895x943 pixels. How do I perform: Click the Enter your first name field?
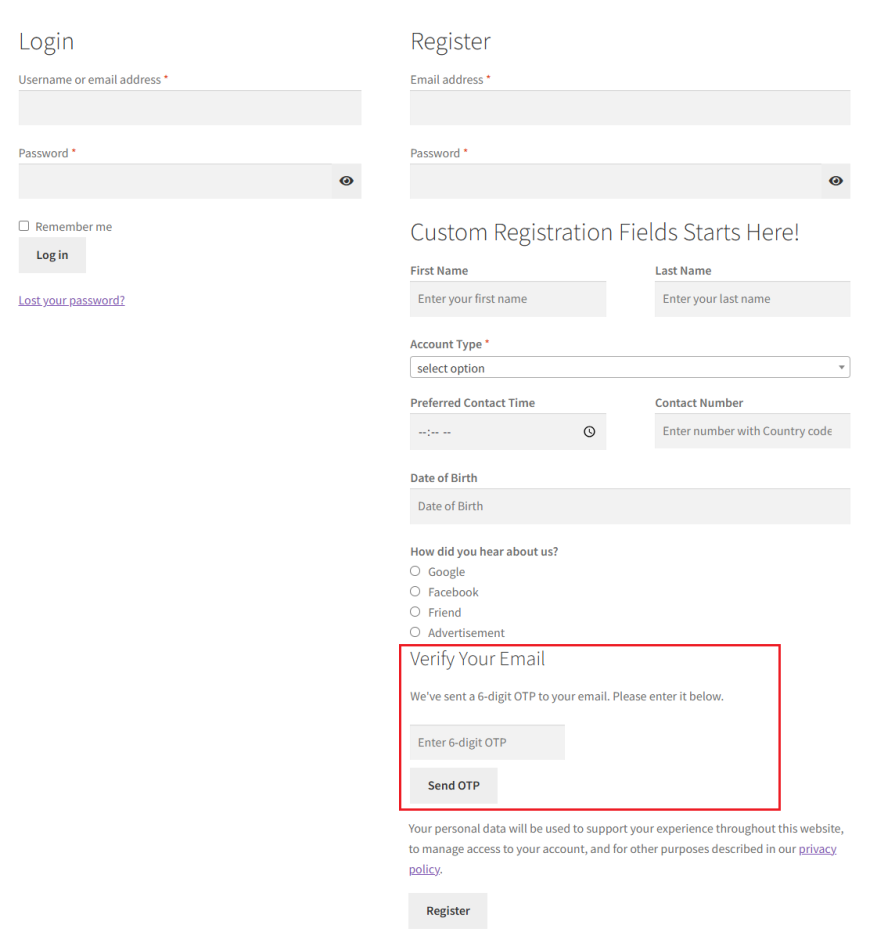[507, 299]
